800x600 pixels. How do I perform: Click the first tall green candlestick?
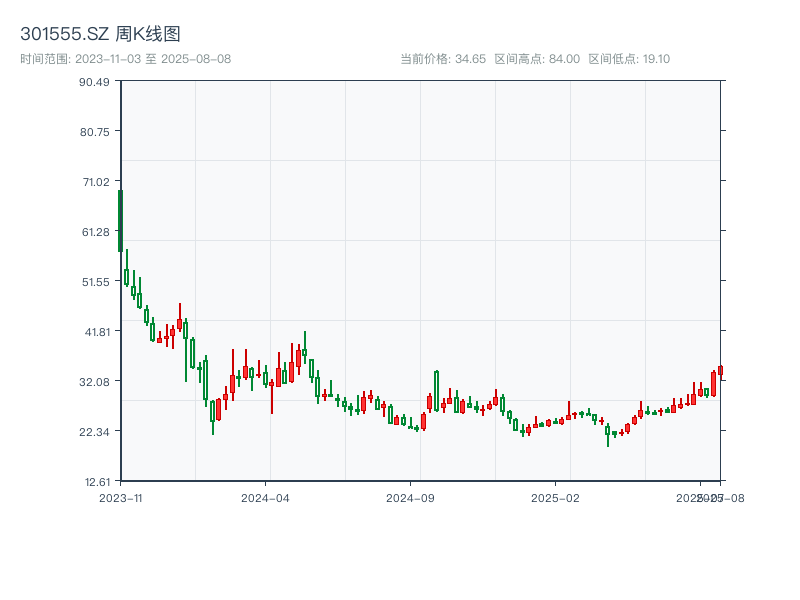(x=120, y=220)
